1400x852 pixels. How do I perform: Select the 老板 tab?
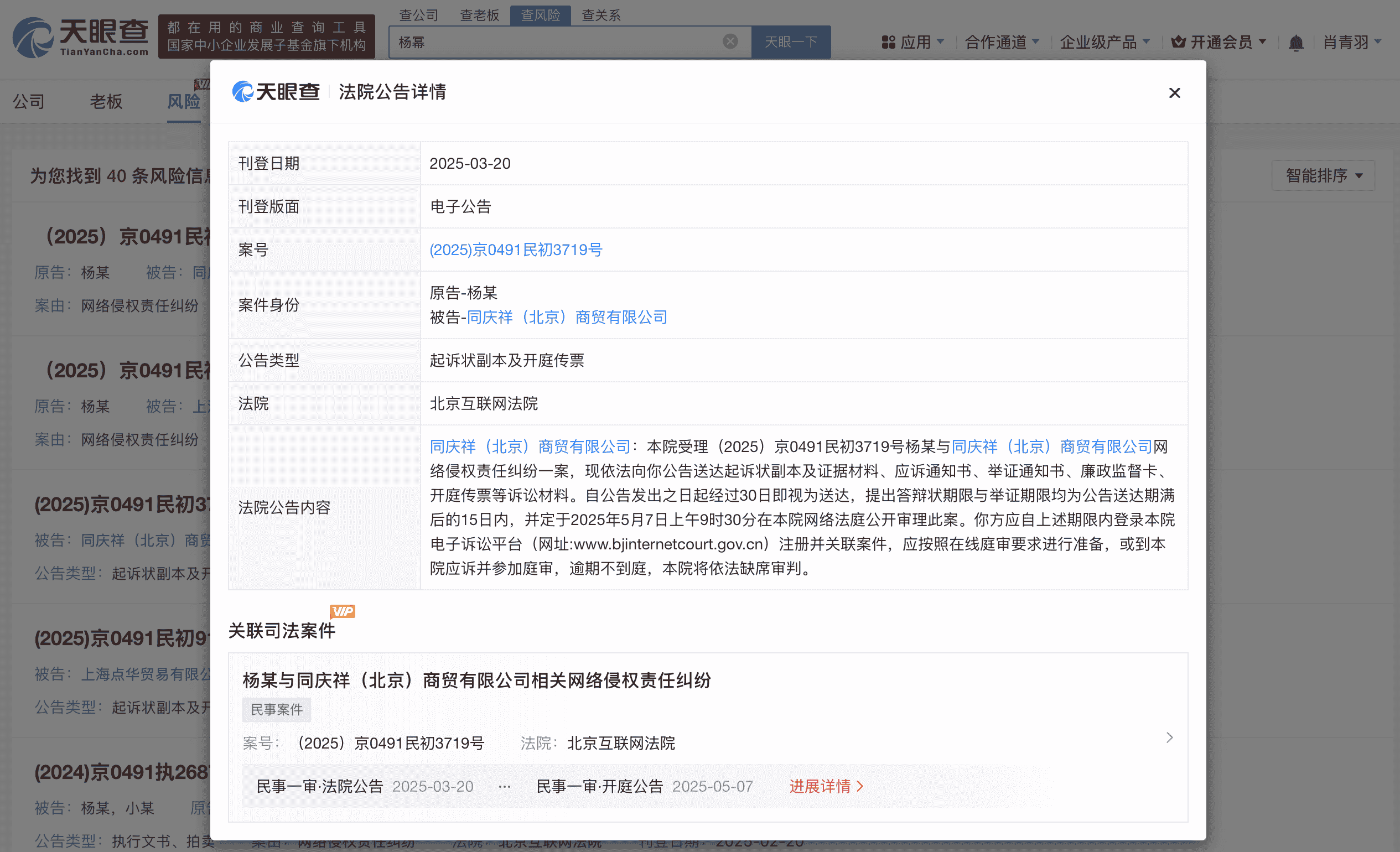(x=106, y=101)
